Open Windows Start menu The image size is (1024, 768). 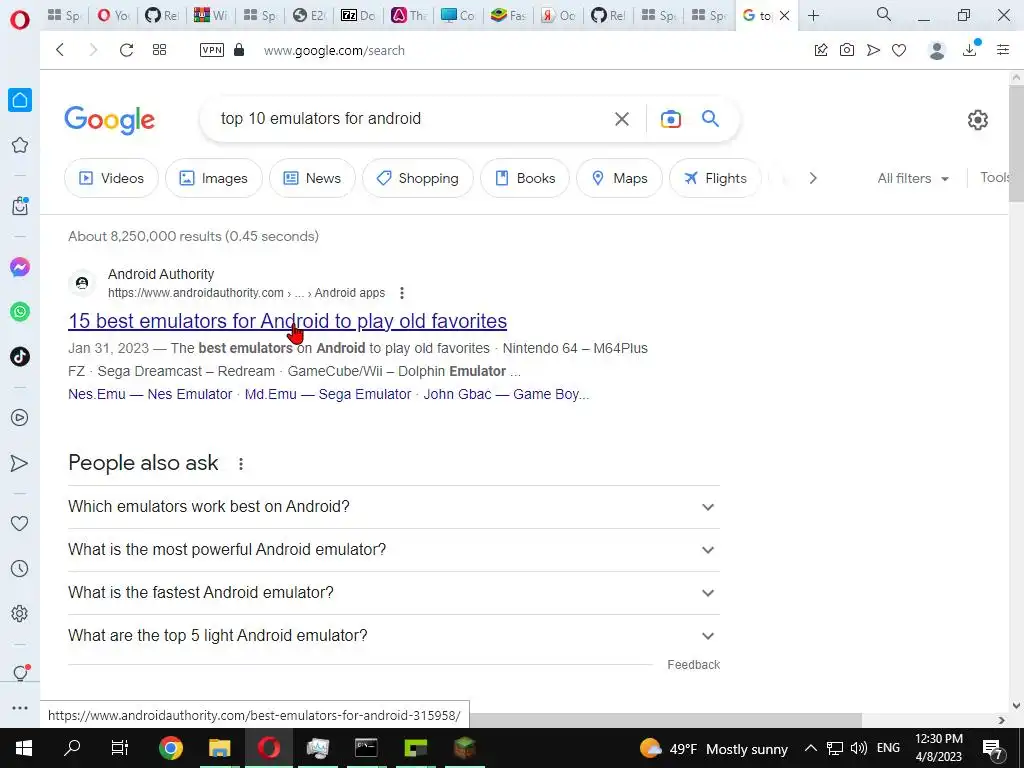pos(24,748)
